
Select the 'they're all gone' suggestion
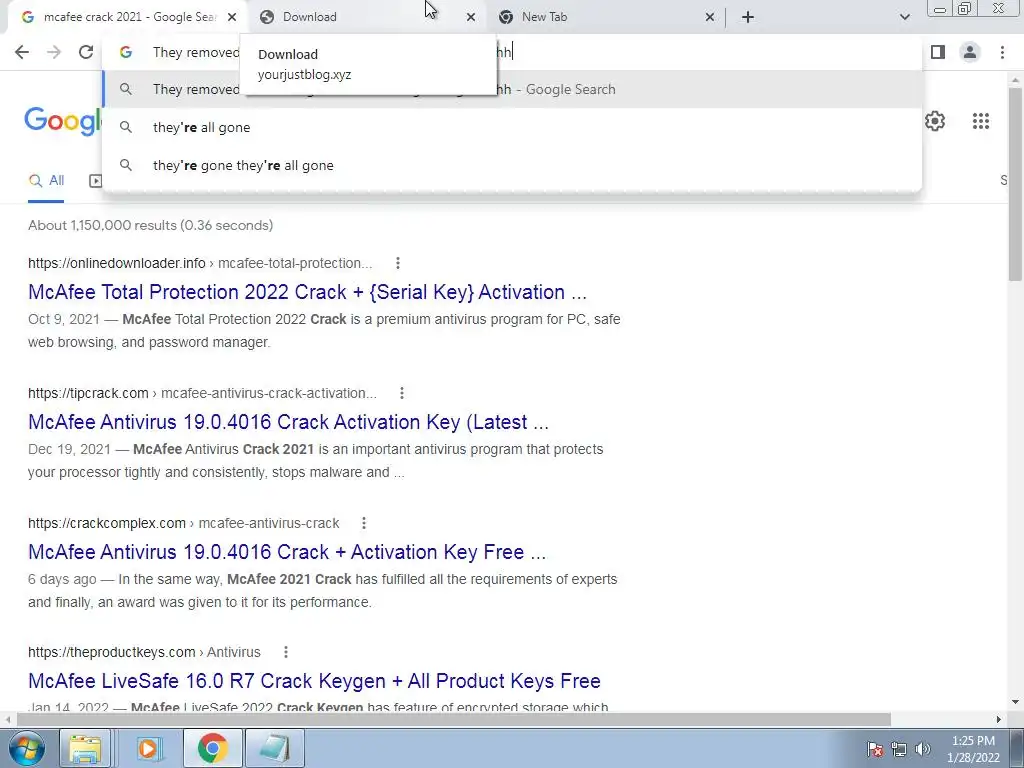point(512,127)
